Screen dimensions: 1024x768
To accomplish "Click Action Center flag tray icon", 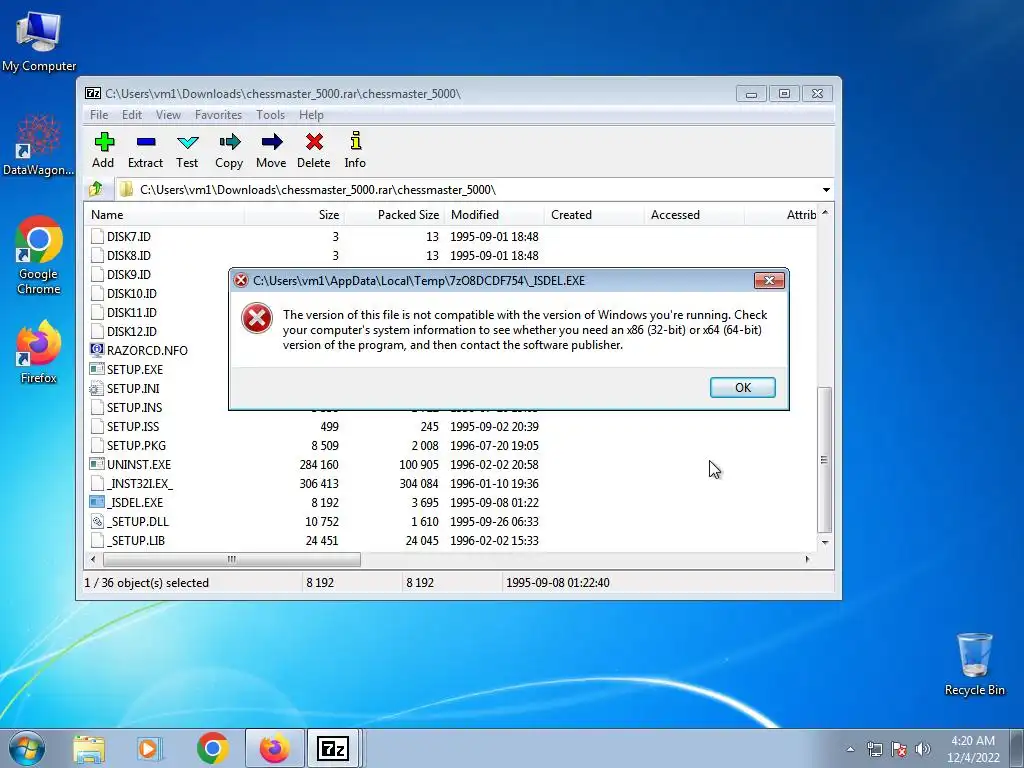I will 899,749.
